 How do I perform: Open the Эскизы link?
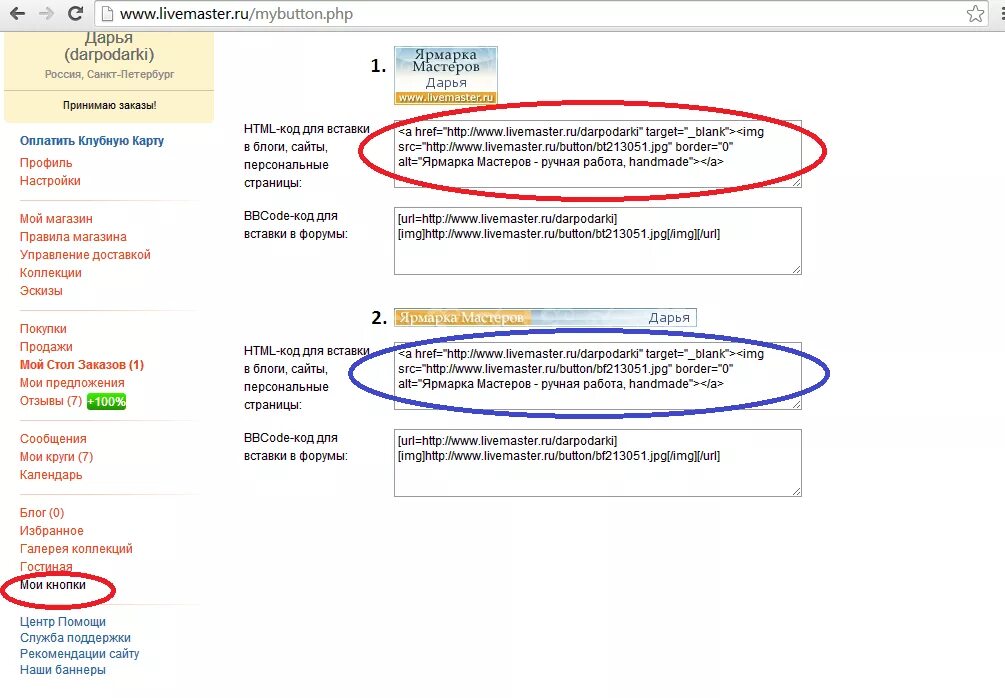[41, 290]
